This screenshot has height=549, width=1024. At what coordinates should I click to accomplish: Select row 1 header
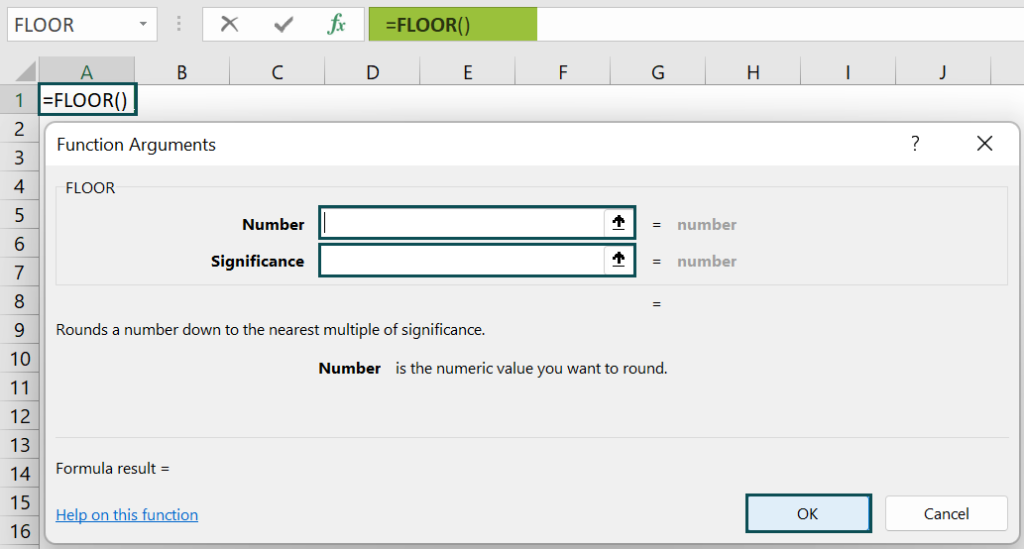pos(19,100)
